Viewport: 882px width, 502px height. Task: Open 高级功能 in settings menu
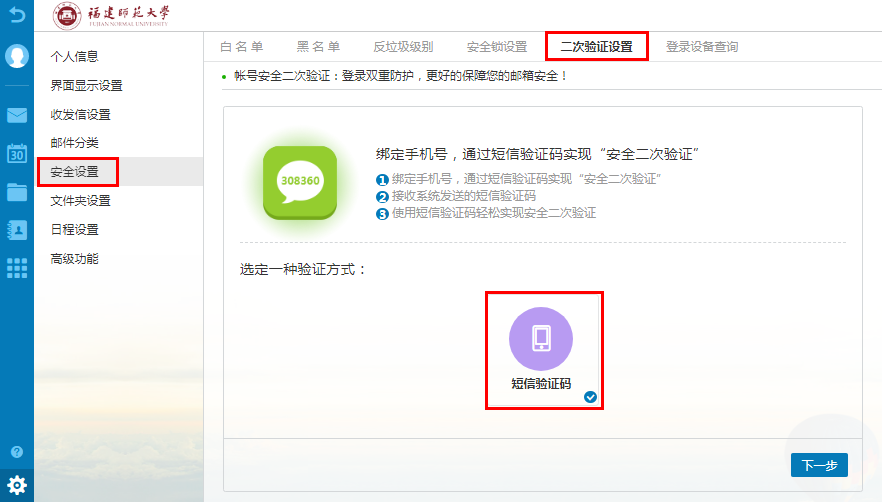[75, 259]
